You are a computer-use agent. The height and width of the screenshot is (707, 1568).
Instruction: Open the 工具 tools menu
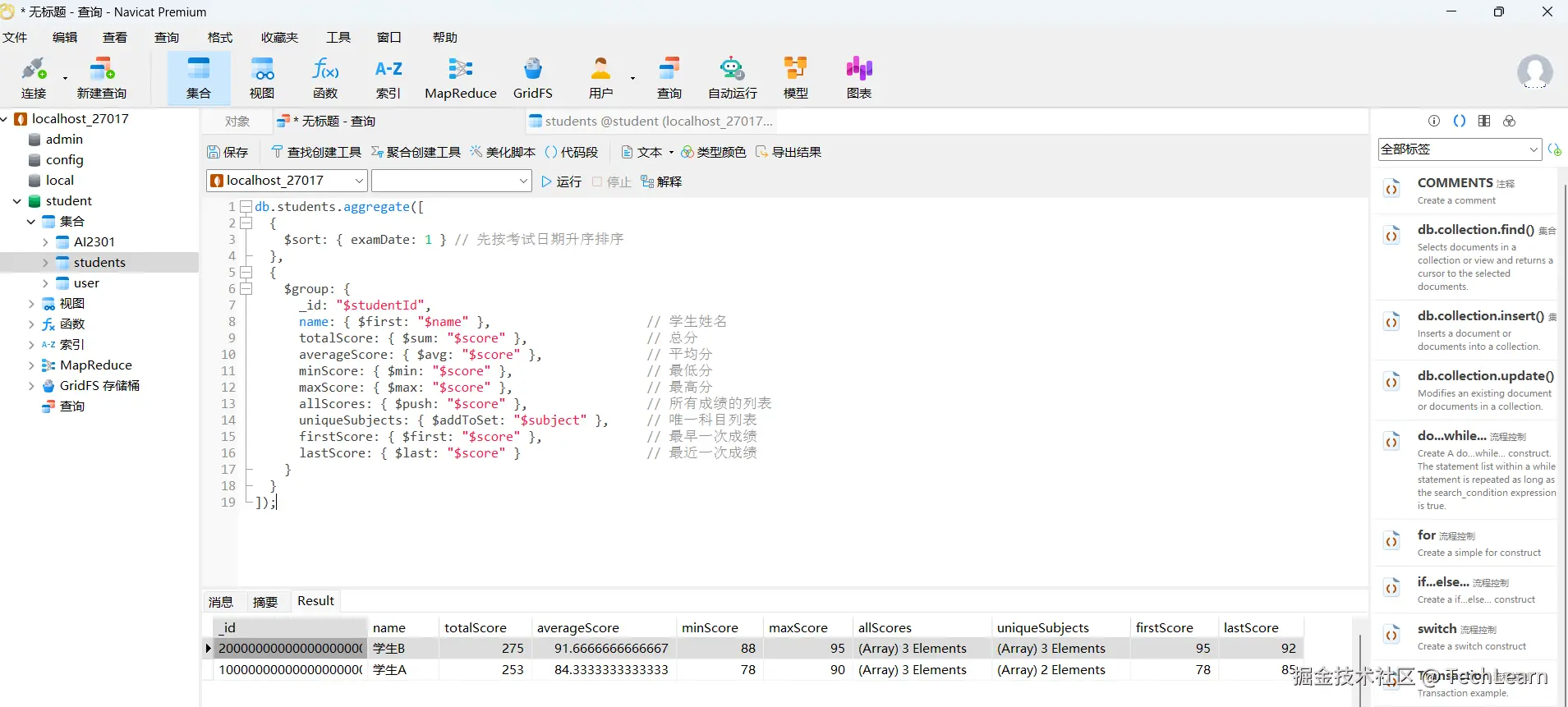pyautogui.click(x=338, y=38)
